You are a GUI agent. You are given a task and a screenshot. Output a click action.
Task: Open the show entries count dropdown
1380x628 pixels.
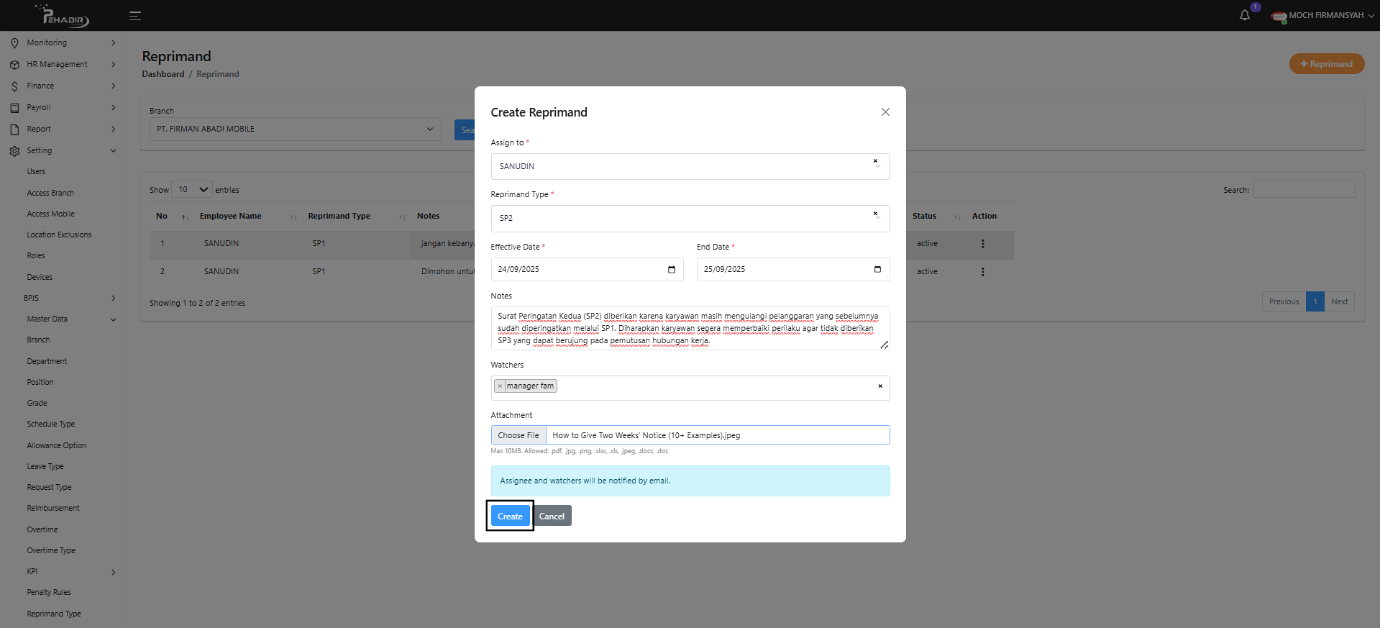coord(192,189)
